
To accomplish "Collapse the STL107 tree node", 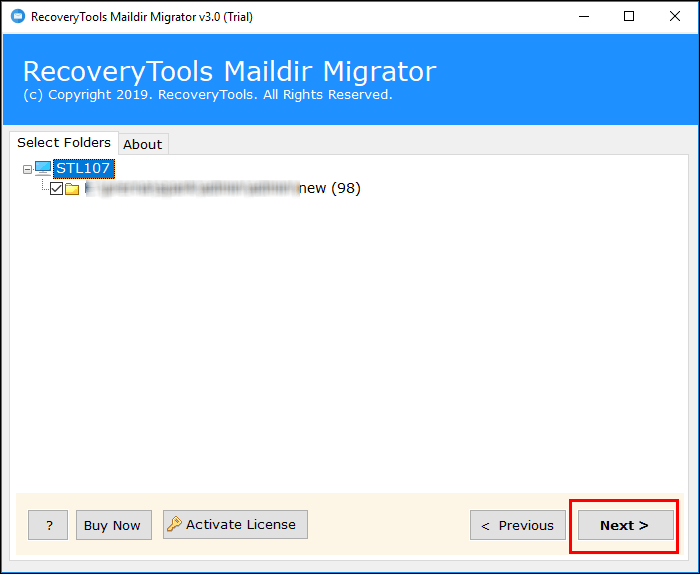I will (x=27, y=169).
